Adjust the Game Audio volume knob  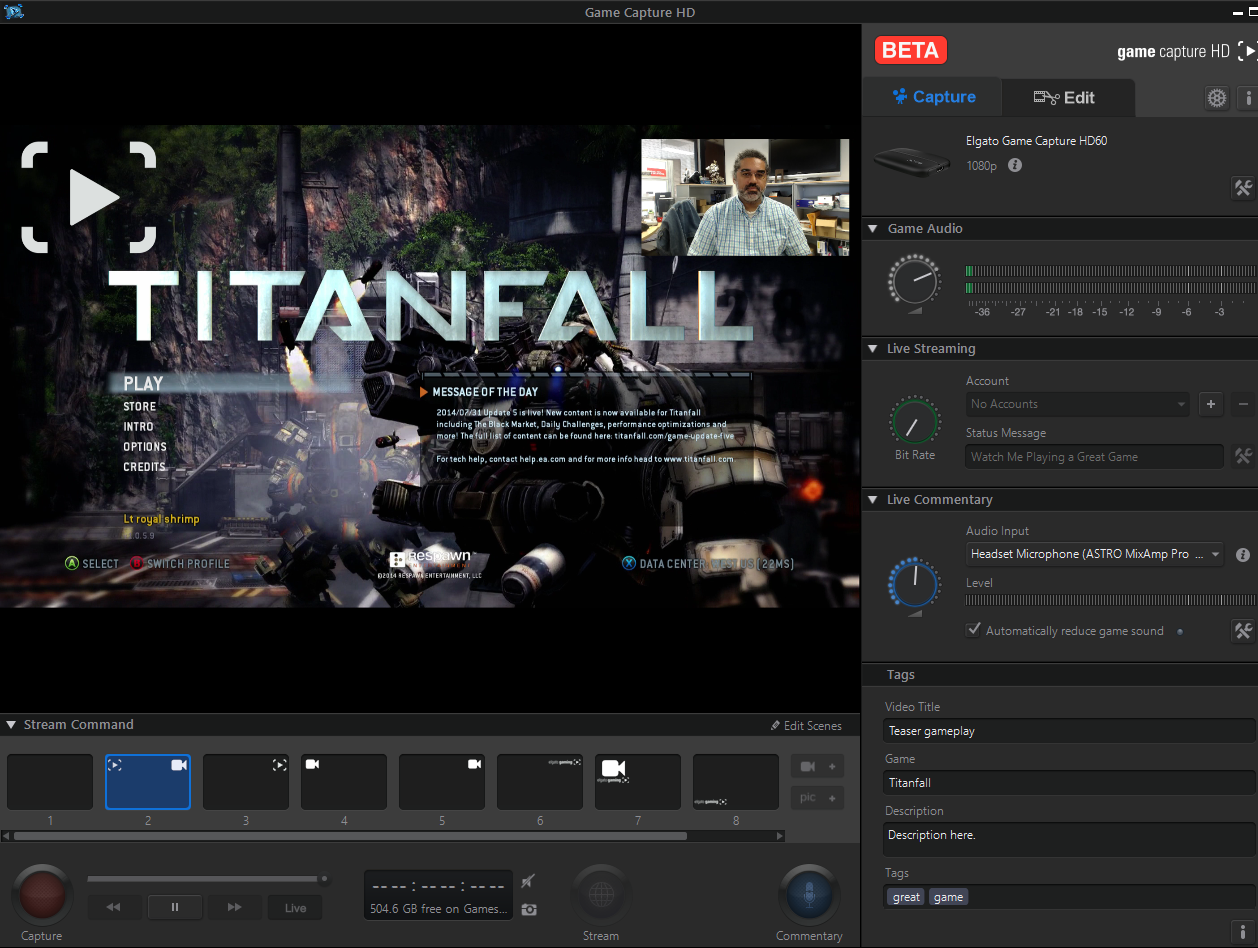914,279
